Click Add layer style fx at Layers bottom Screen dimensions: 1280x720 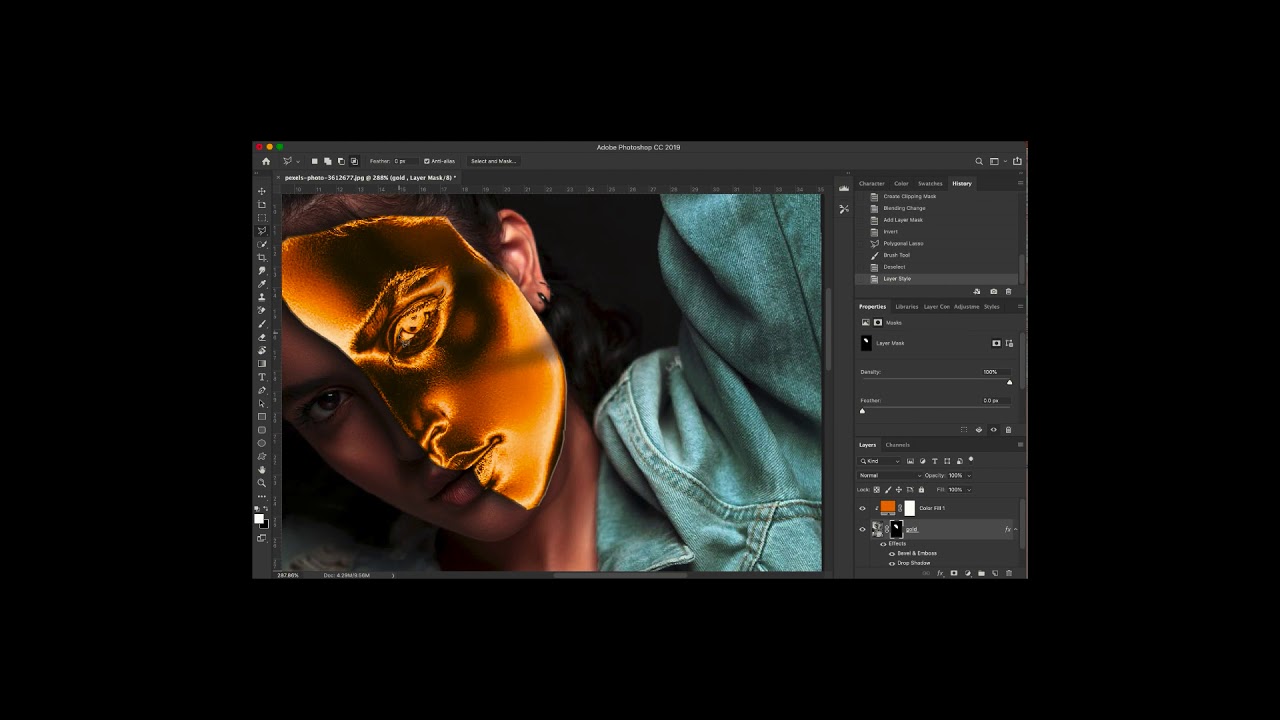coord(940,573)
